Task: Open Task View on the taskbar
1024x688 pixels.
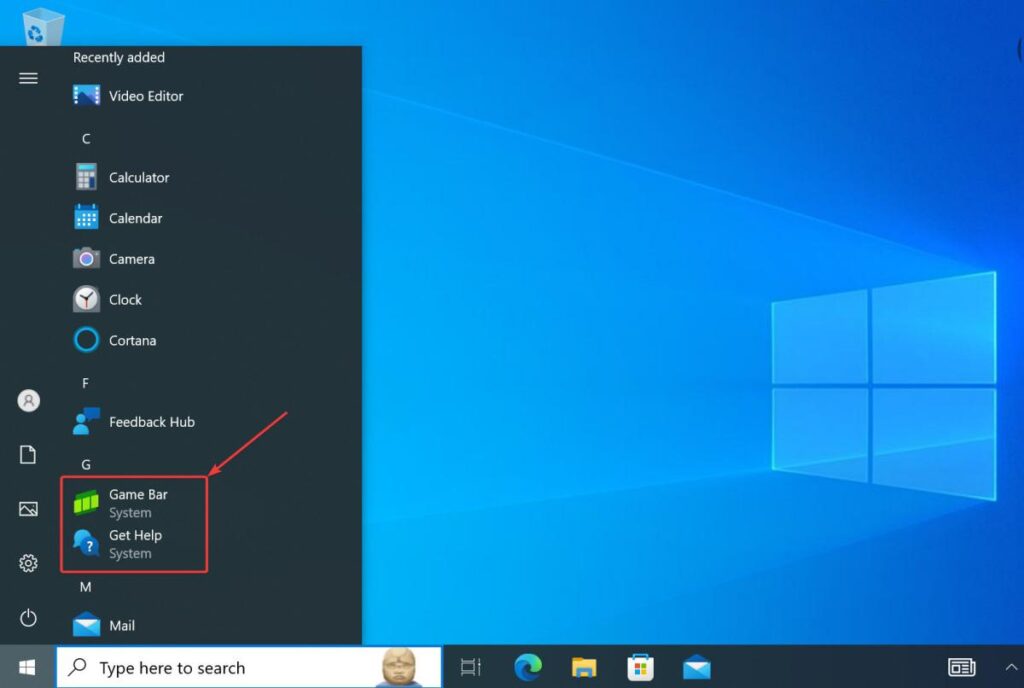Action: pyautogui.click(x=471, y=667)
